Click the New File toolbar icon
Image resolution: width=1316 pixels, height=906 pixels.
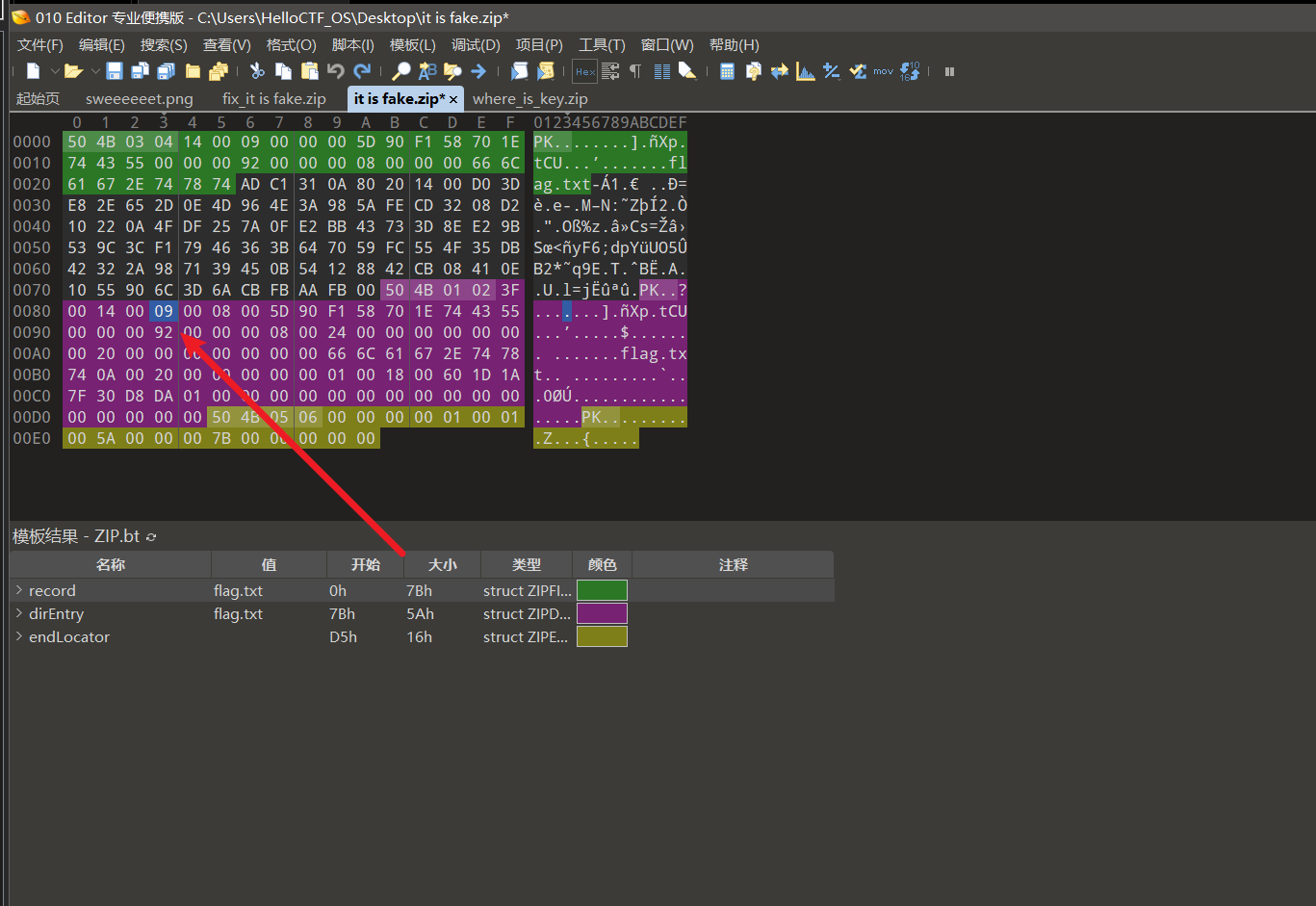33,71
